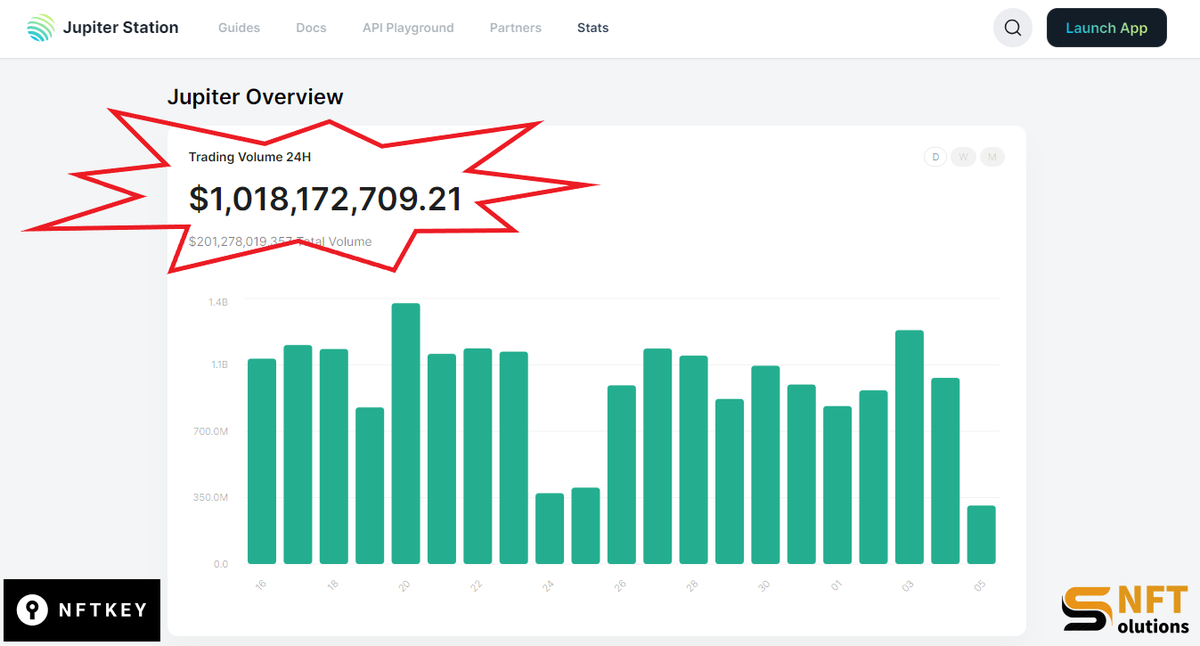
Task: Click the last bar above date label 05
Action: tap(981, 535)
